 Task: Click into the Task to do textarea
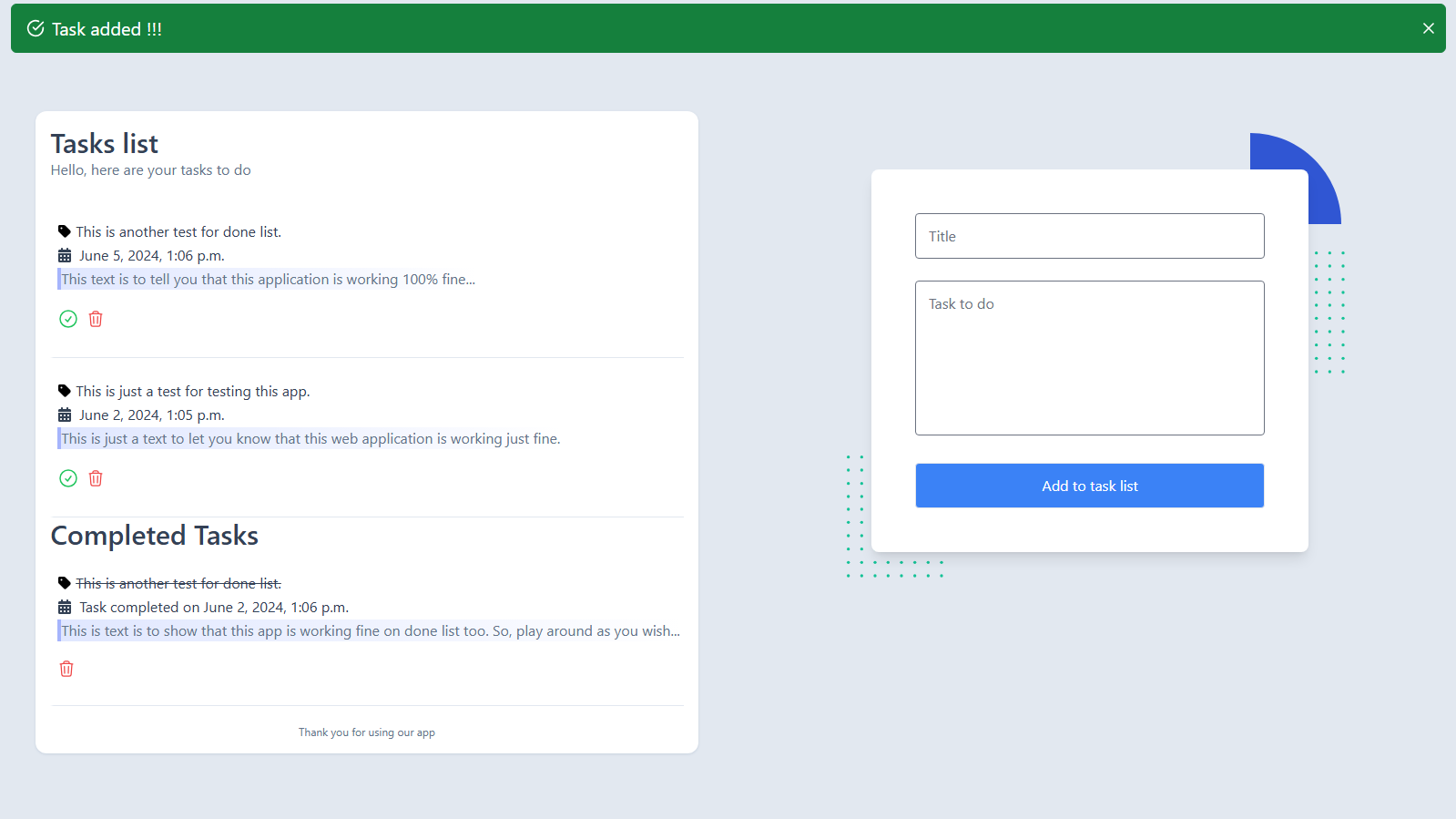click(x=1090, y=358)
